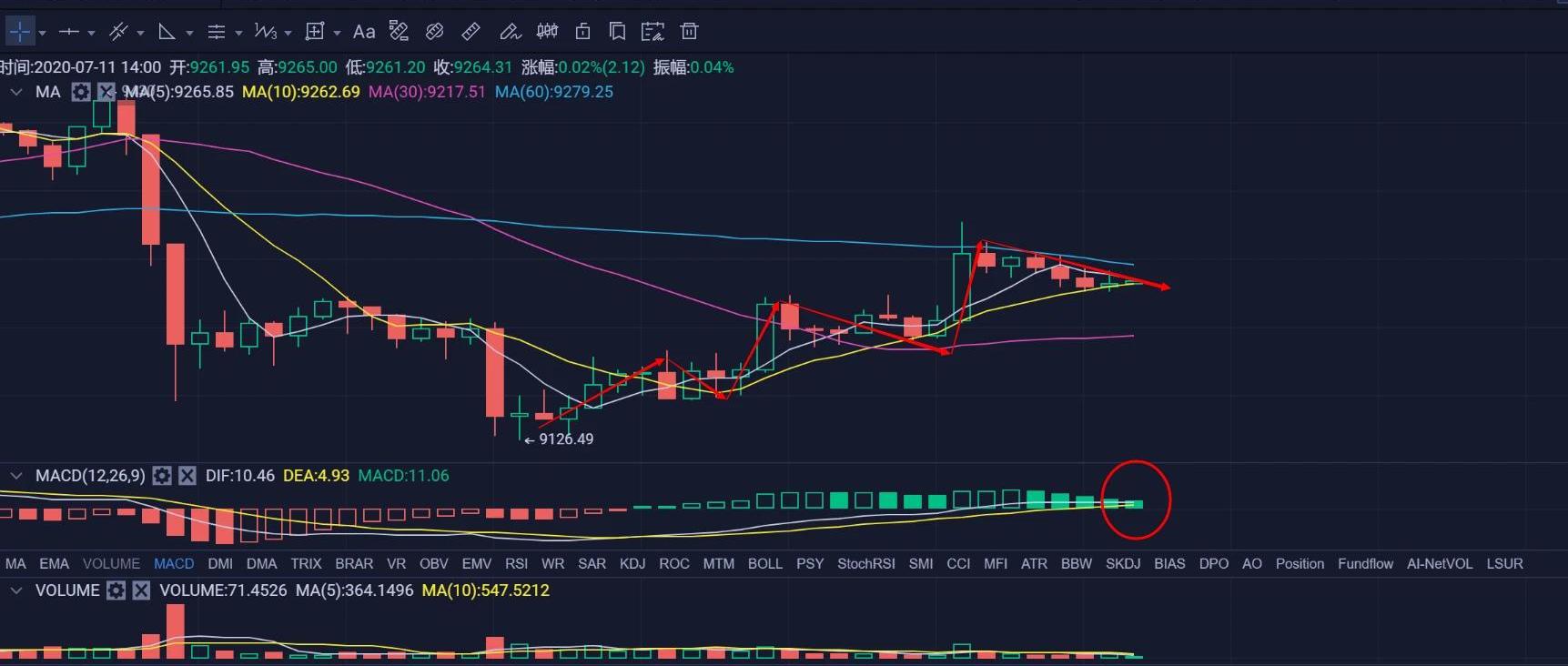Select the BOLL indicator tab
The image size is (1568, 666).
pos(764,564)
